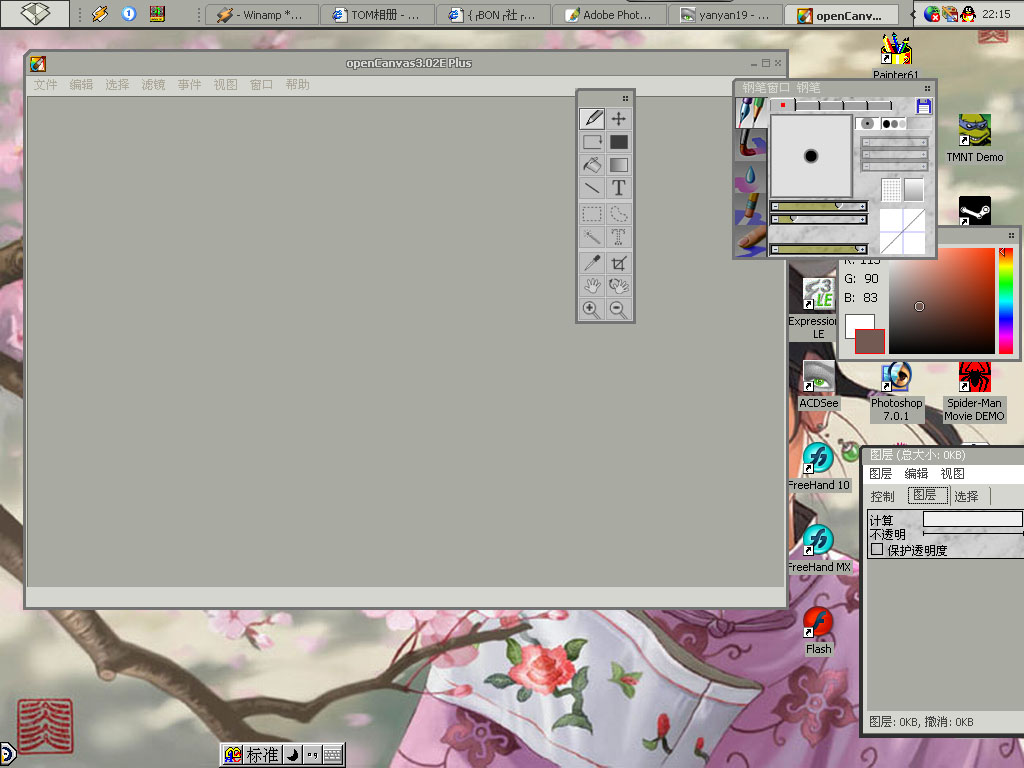Adjust the lowest slider handle in pen panel
Screen dimensions: 1024x768
(x=858, y=249)
